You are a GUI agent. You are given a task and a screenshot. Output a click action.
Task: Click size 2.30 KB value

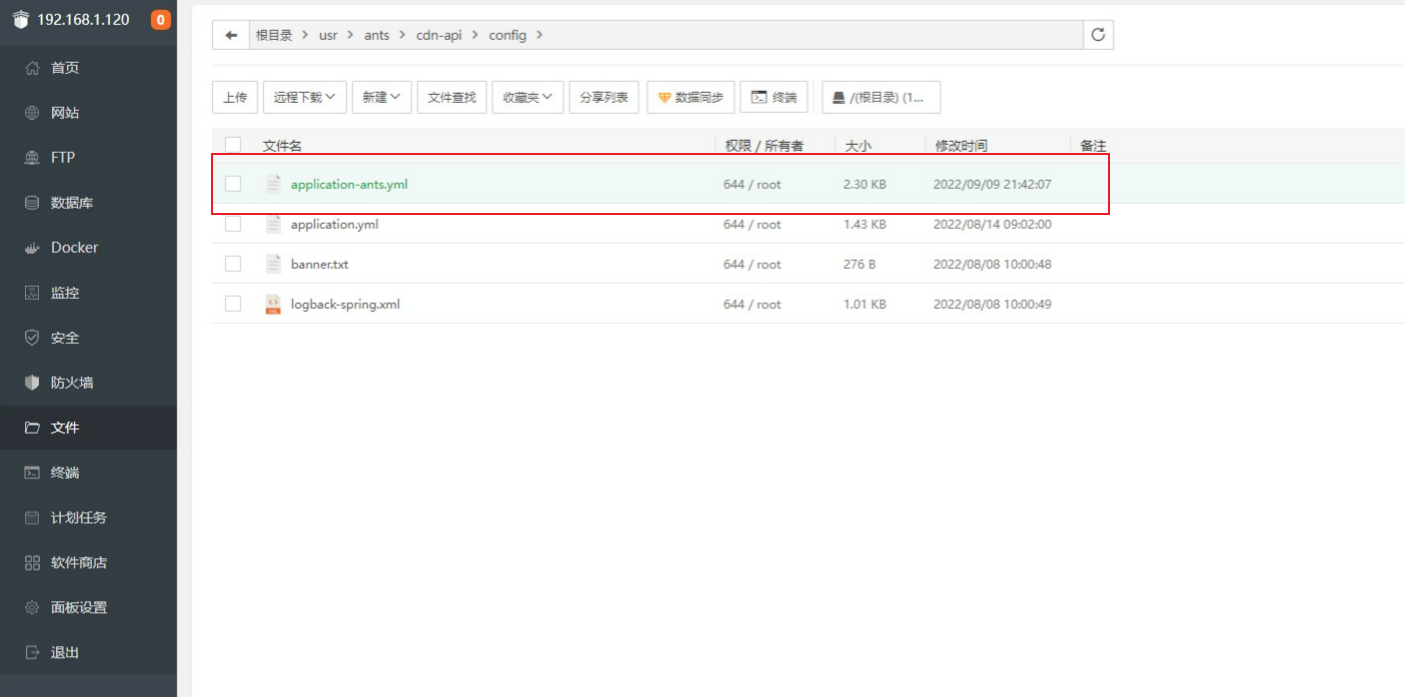(865, 184)
